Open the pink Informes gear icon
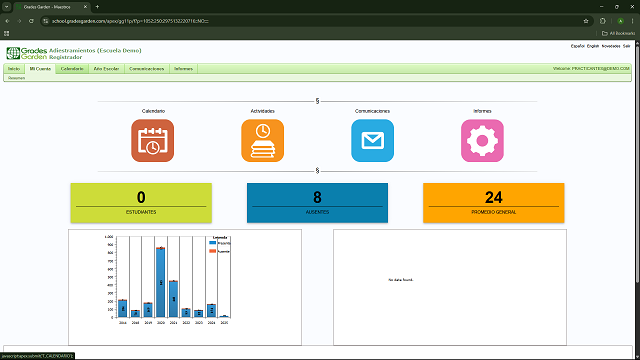 tap(482, 140)
